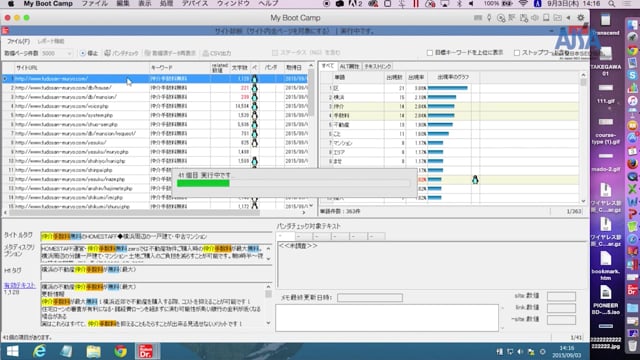Click the meta description box down arrow
The image size is (640, 360).
pyautogui.click(x=268, y=259)
